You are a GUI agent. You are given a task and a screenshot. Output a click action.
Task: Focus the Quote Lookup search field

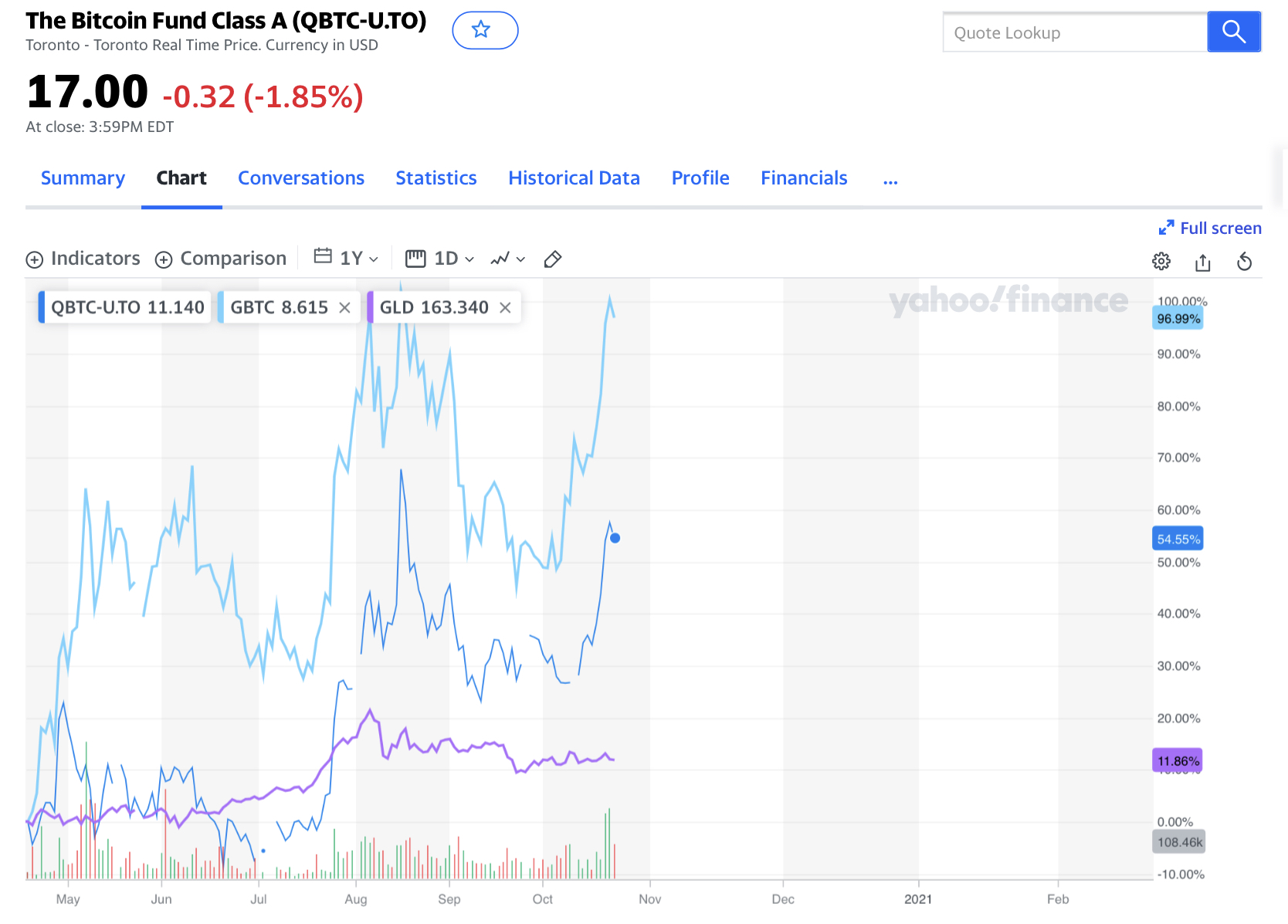coord(1074,32)
